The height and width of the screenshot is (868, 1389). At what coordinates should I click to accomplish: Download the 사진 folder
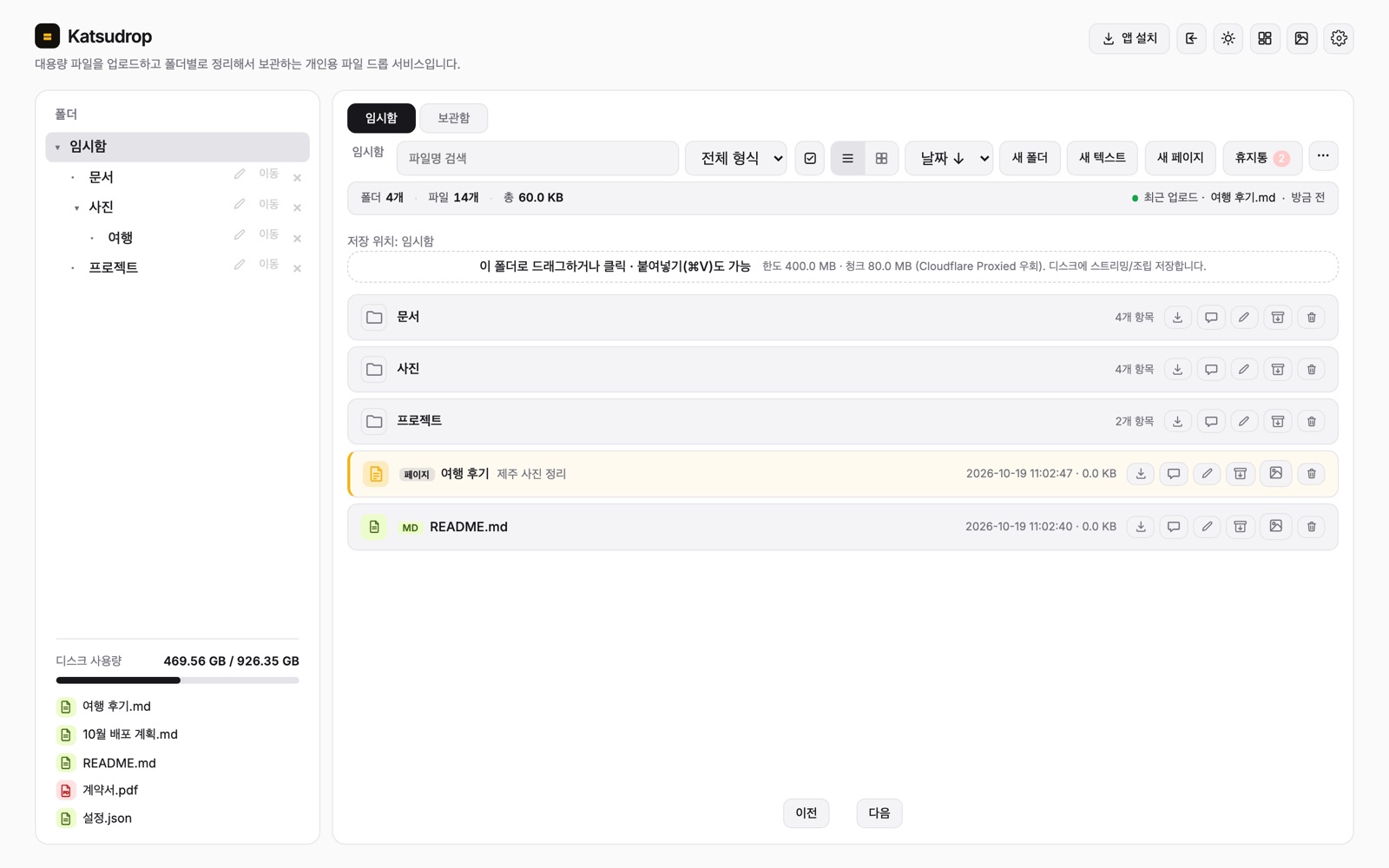(x=1178, y=370)
